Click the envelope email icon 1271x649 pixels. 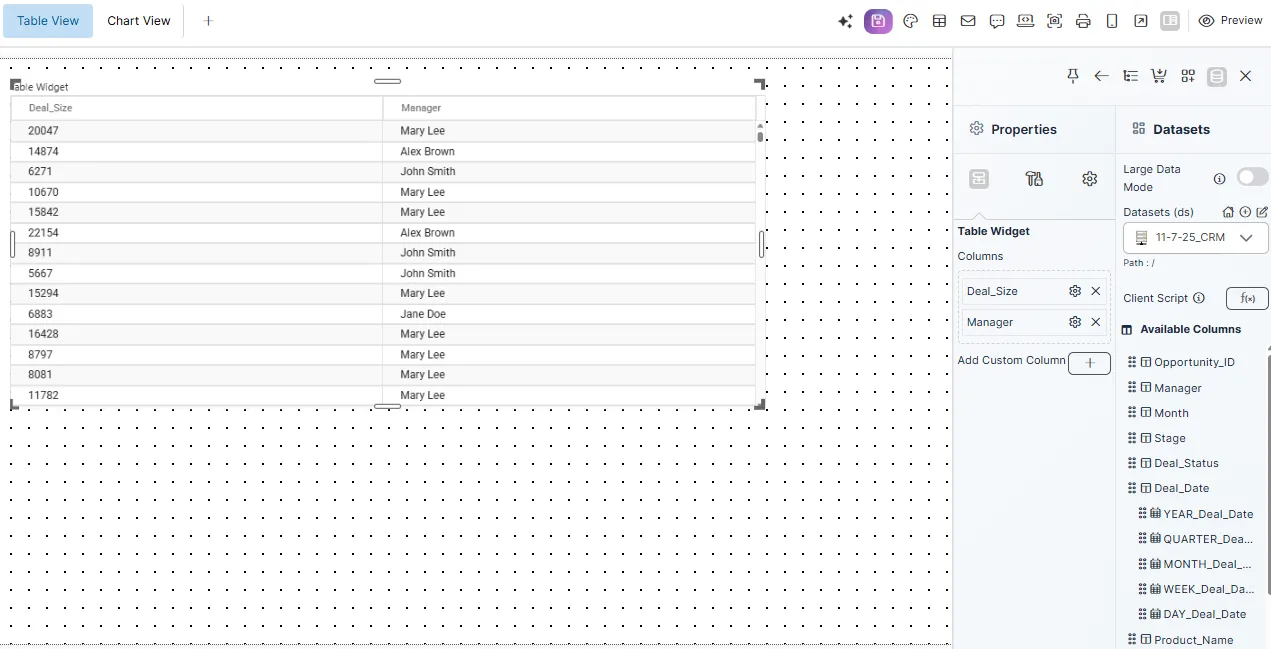(968, 21)
